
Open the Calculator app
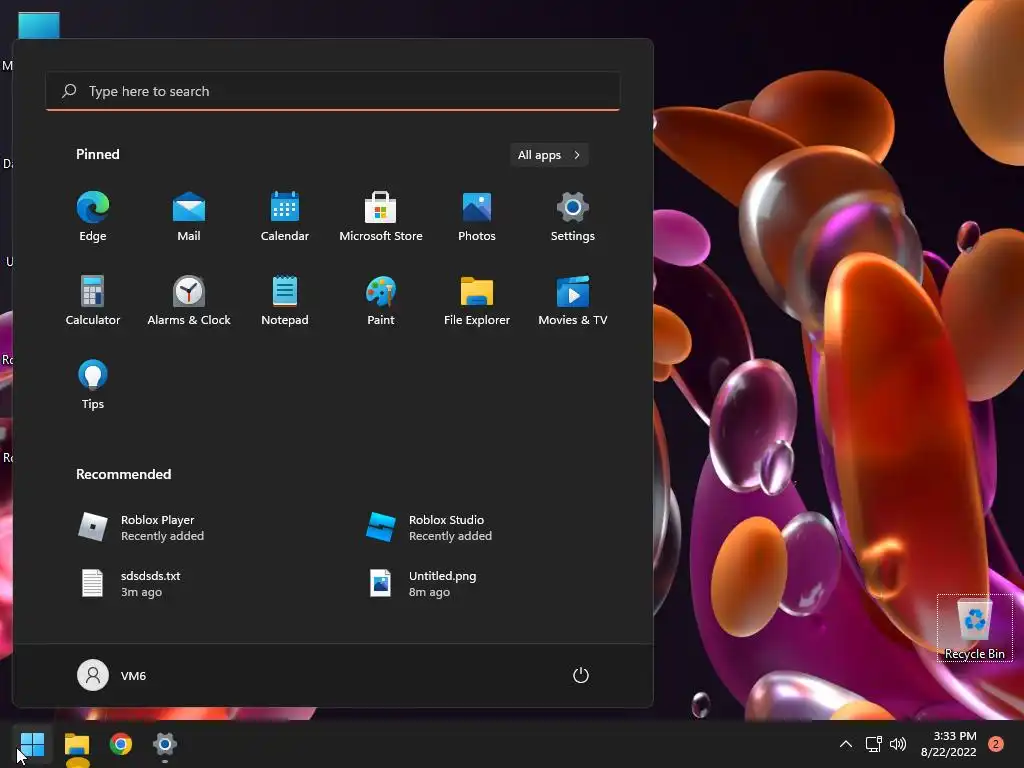pos(93,300)
